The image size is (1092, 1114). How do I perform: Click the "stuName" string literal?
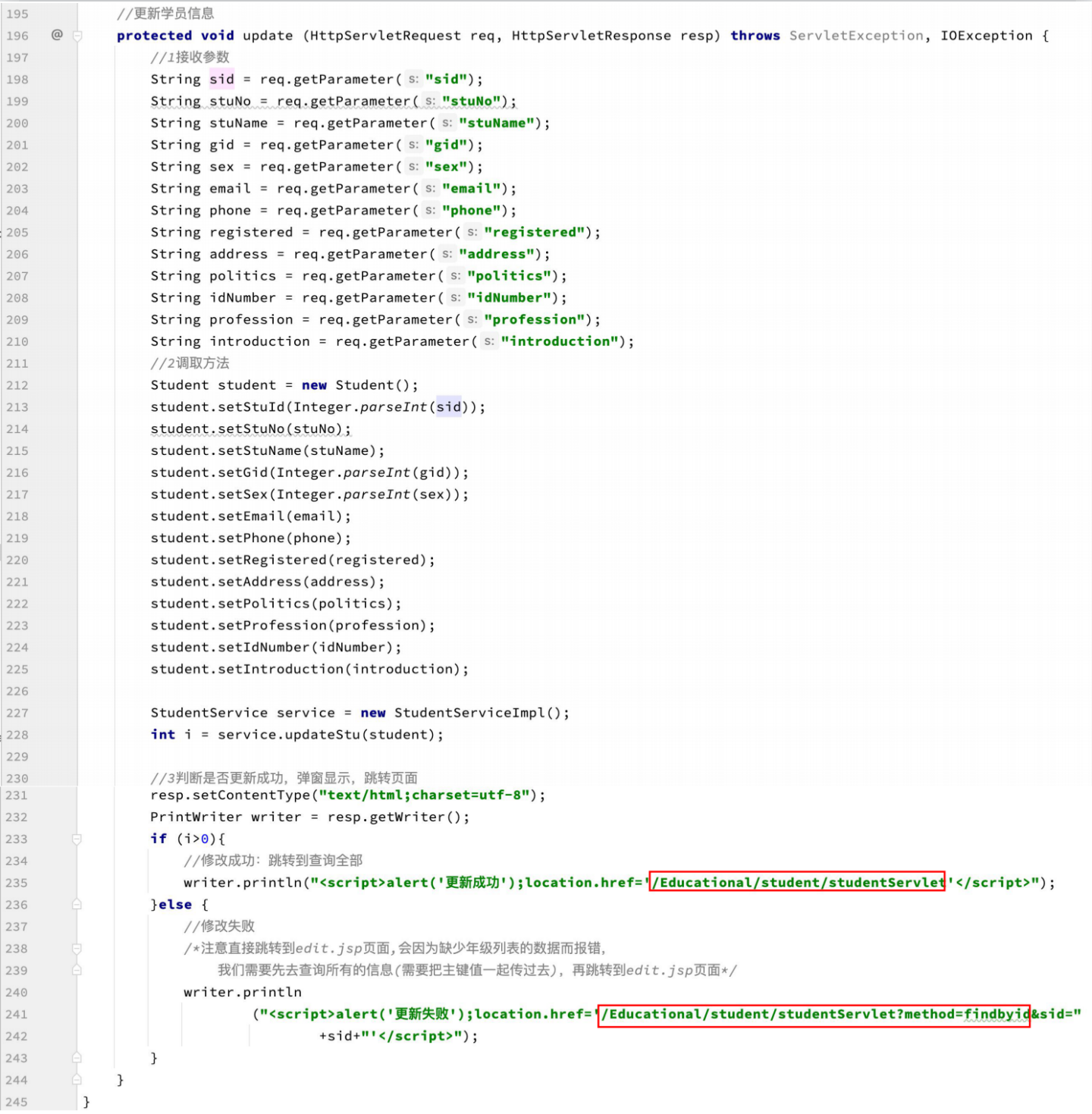497,124
